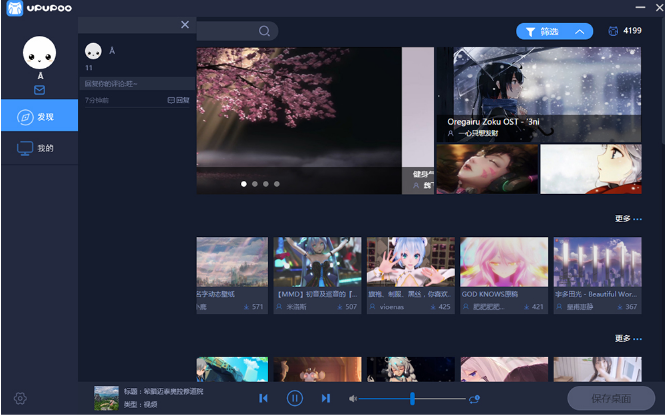Click download icon next to 507
The height and width of the screenshot is (415, 665).
pos(340,307)
